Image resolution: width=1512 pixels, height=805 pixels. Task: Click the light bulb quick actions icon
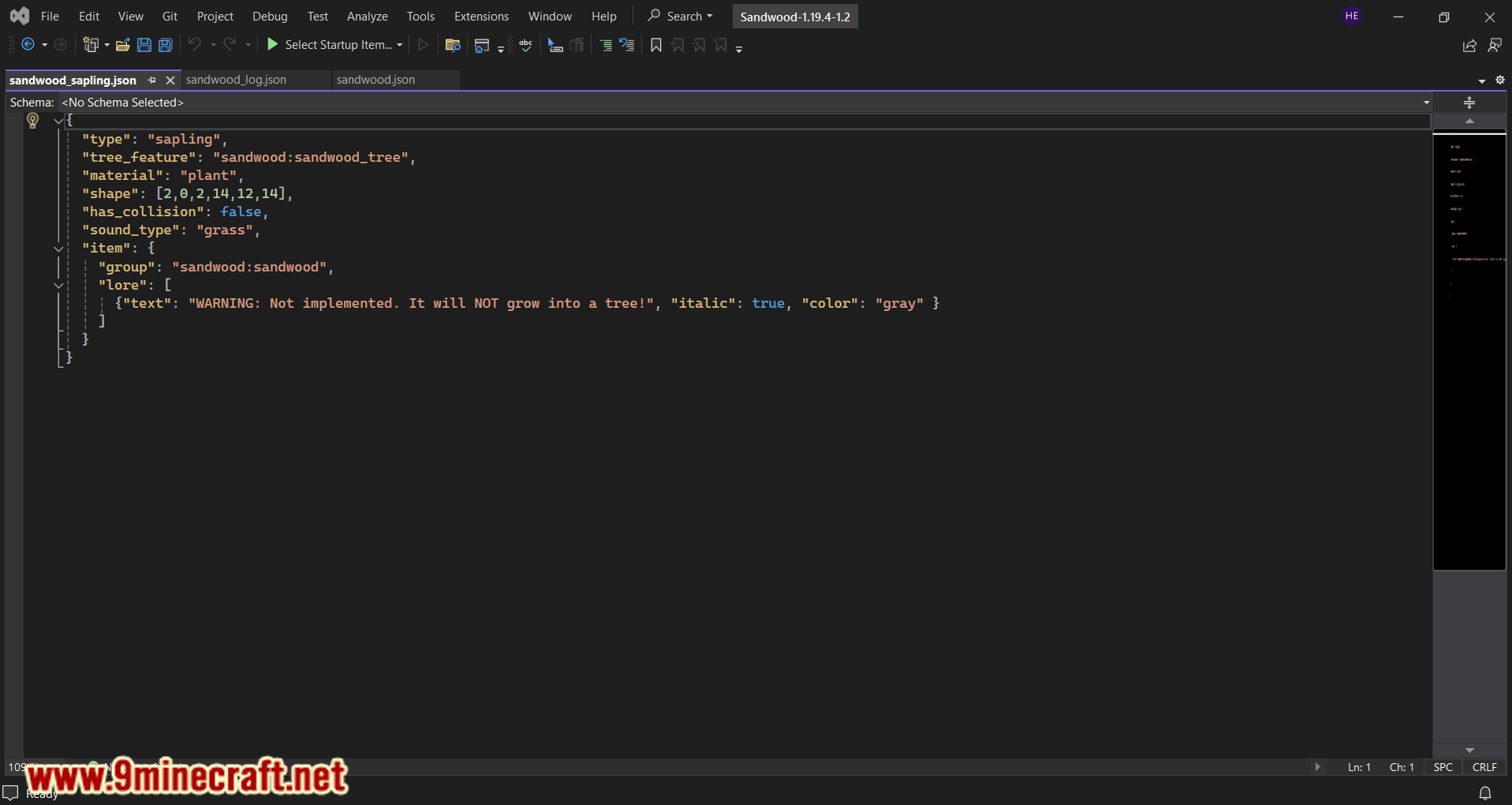(32, 120)
